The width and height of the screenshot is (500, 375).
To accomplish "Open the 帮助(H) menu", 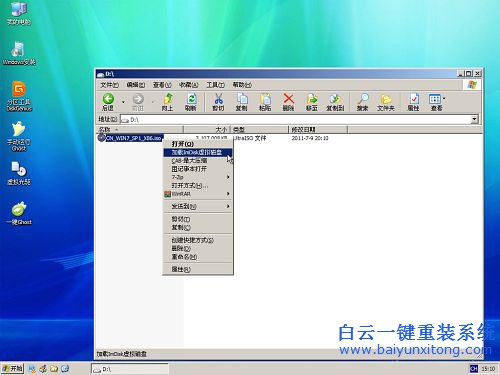I will pyautogui.click(x=242, y=85).
